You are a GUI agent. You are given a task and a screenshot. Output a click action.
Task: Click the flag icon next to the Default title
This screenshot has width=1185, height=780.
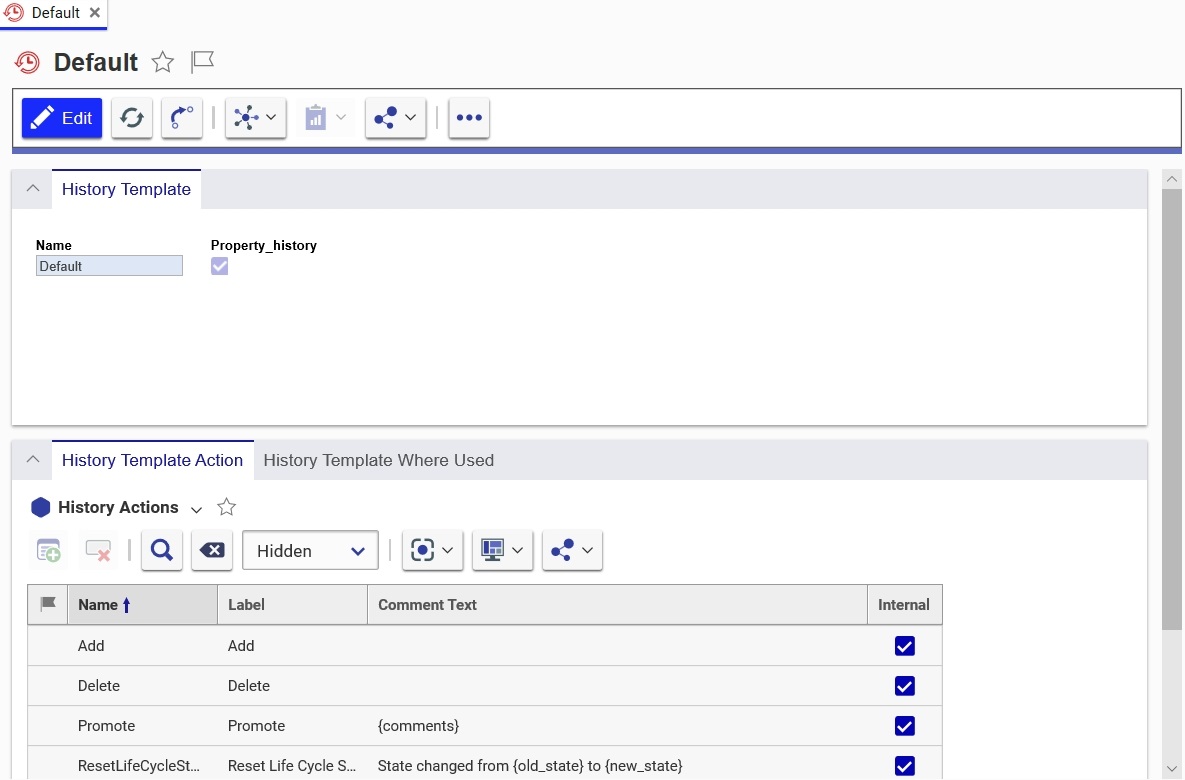(x=203, y=61)
